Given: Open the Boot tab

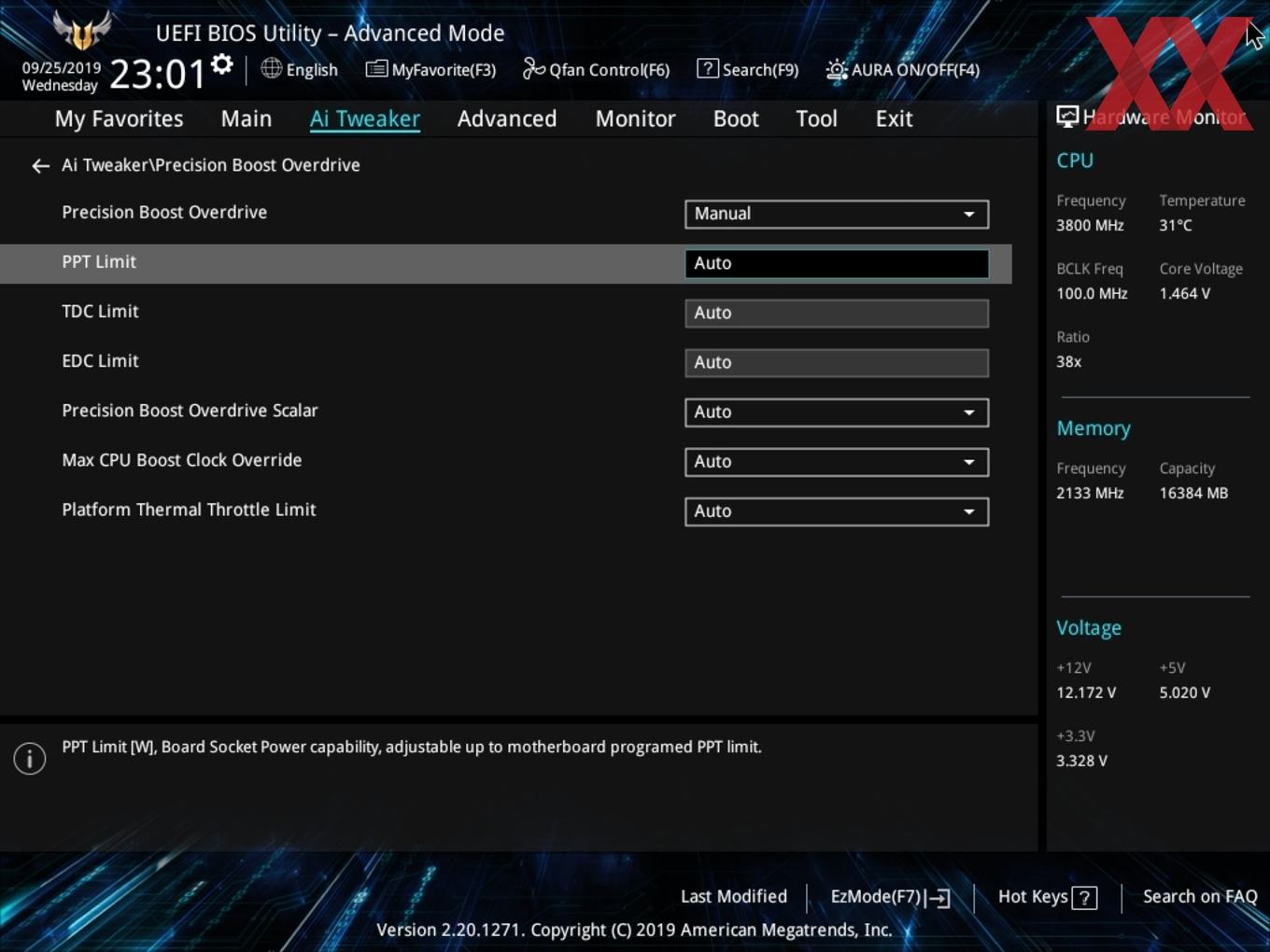Looking at the screenshot, I should click(x=736, y=119).
